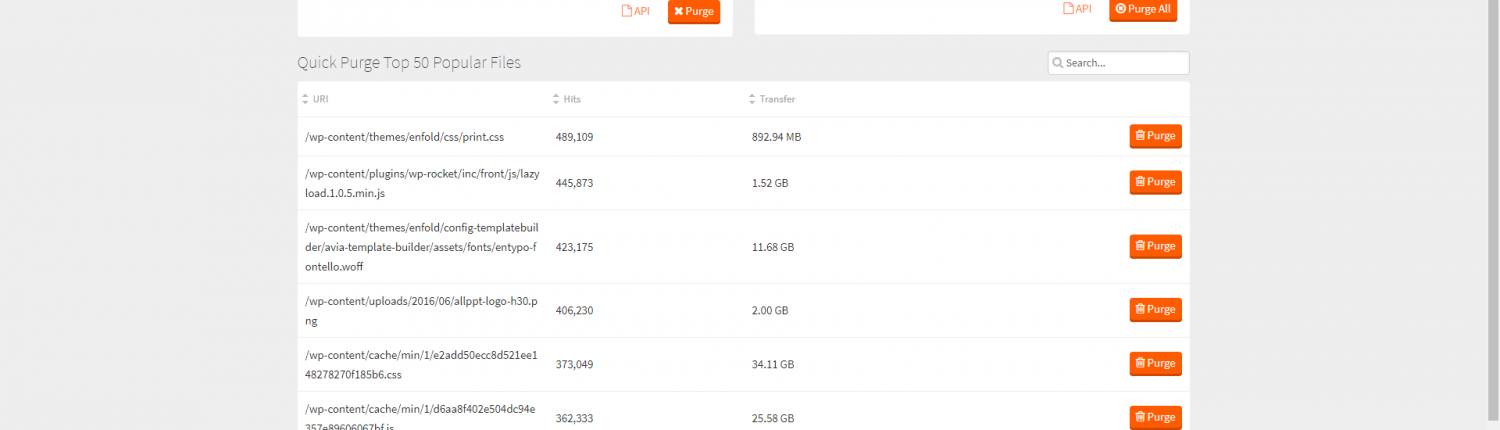Purge the cached e2add50ecc8d521ee1 CSS file
Screen dimensions: 1500x430
click(1155, 364)
